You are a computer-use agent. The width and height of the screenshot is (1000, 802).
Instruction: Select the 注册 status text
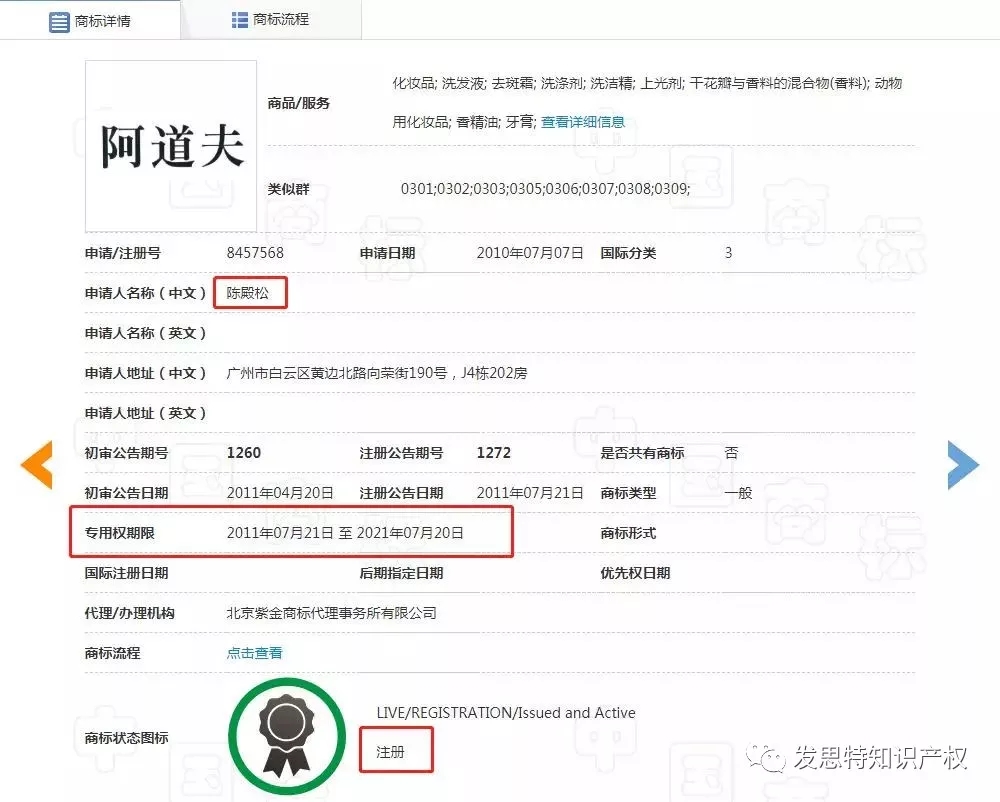(390, 752)
